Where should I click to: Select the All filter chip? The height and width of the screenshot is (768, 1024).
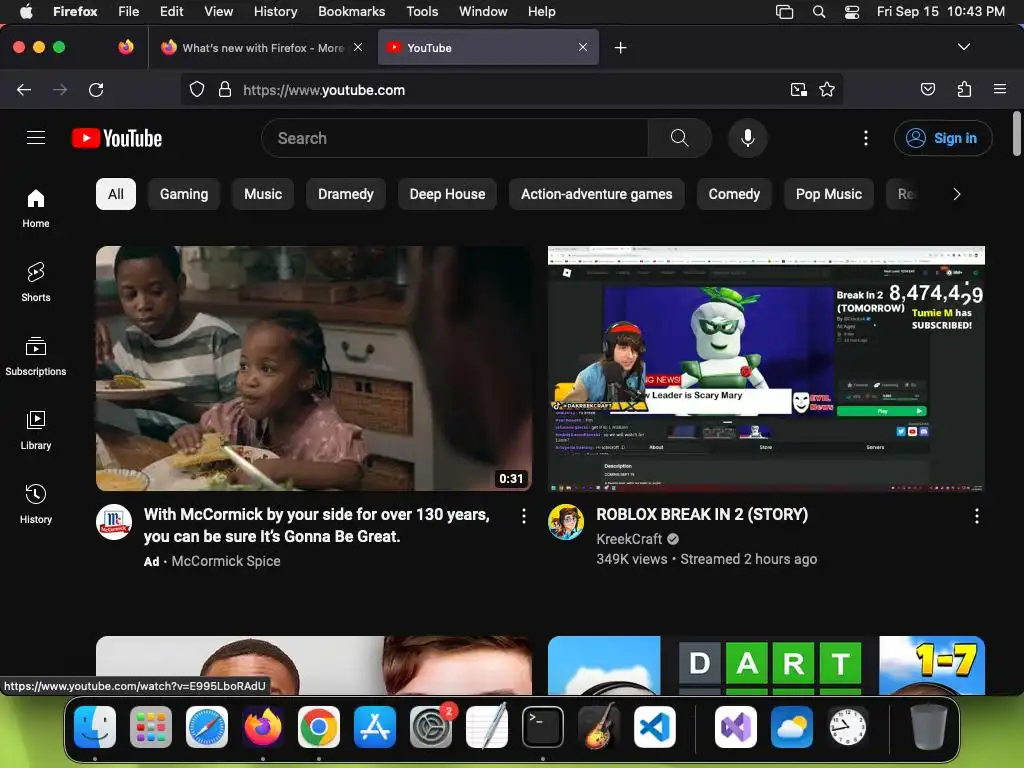(x=116, y=194)
